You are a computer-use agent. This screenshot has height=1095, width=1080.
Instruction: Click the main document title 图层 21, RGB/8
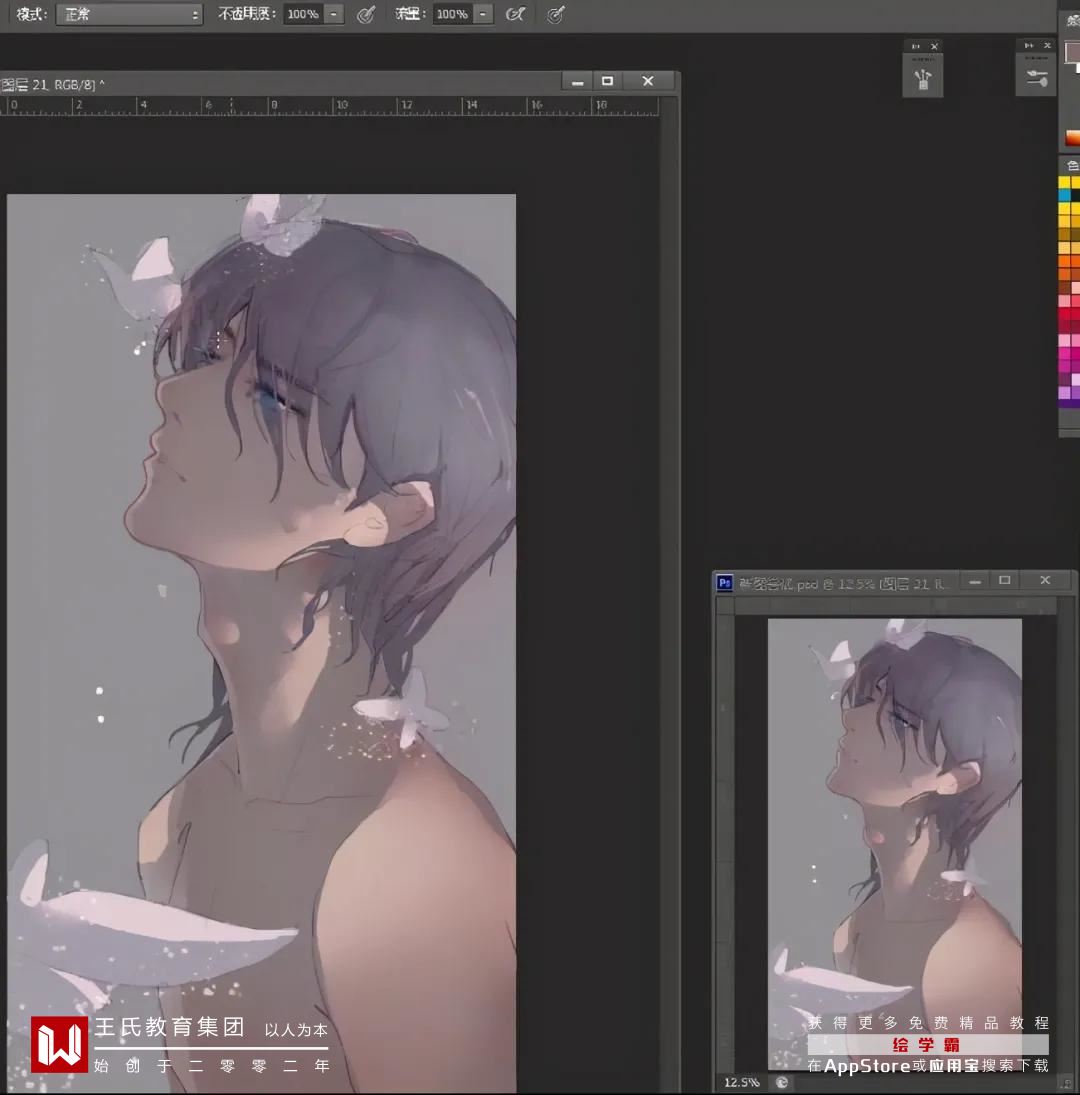pyautogui.click(x=53, y=84)
